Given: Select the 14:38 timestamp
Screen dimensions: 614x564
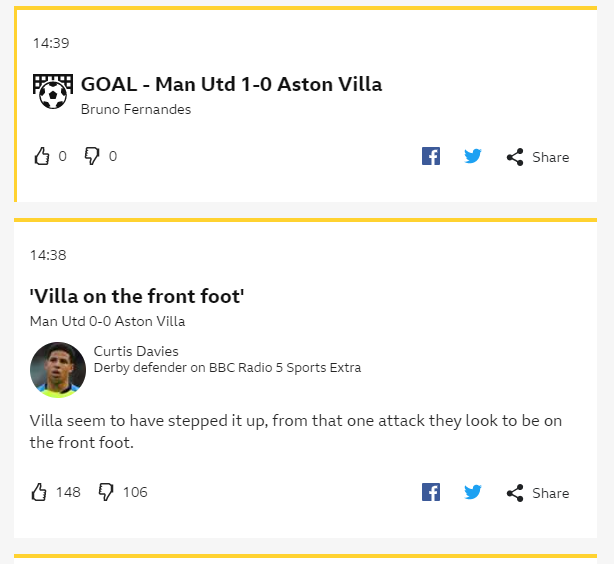Looking at the screenshot, I should (48, 255).
